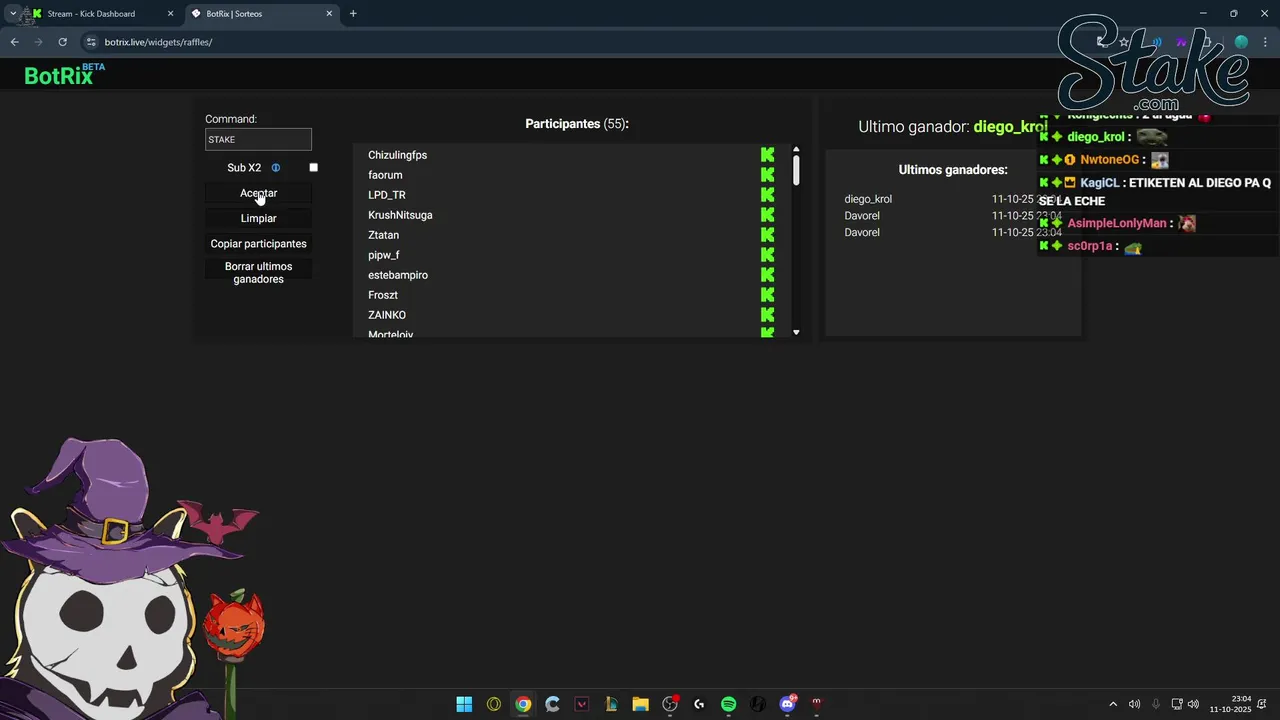Click the Participantes (55) heading
This screenshot has width=1280, height=720.
(577, 124)
